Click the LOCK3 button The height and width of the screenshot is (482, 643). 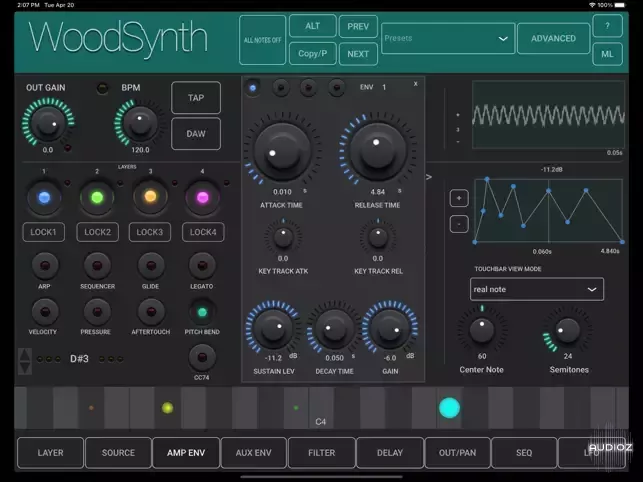tap(150, 232)
